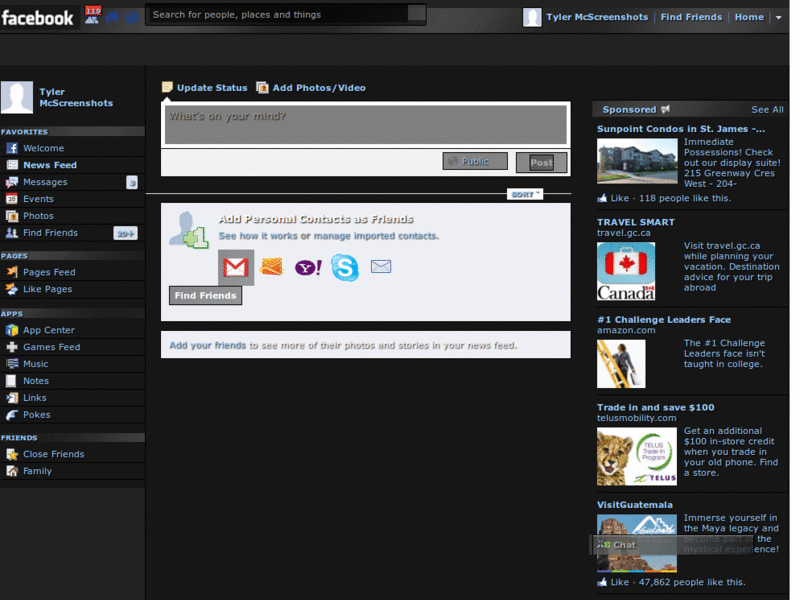Choose other email envelope import icon
The width and height of the screenshot is (800, 600).
[x=381, y=266]
